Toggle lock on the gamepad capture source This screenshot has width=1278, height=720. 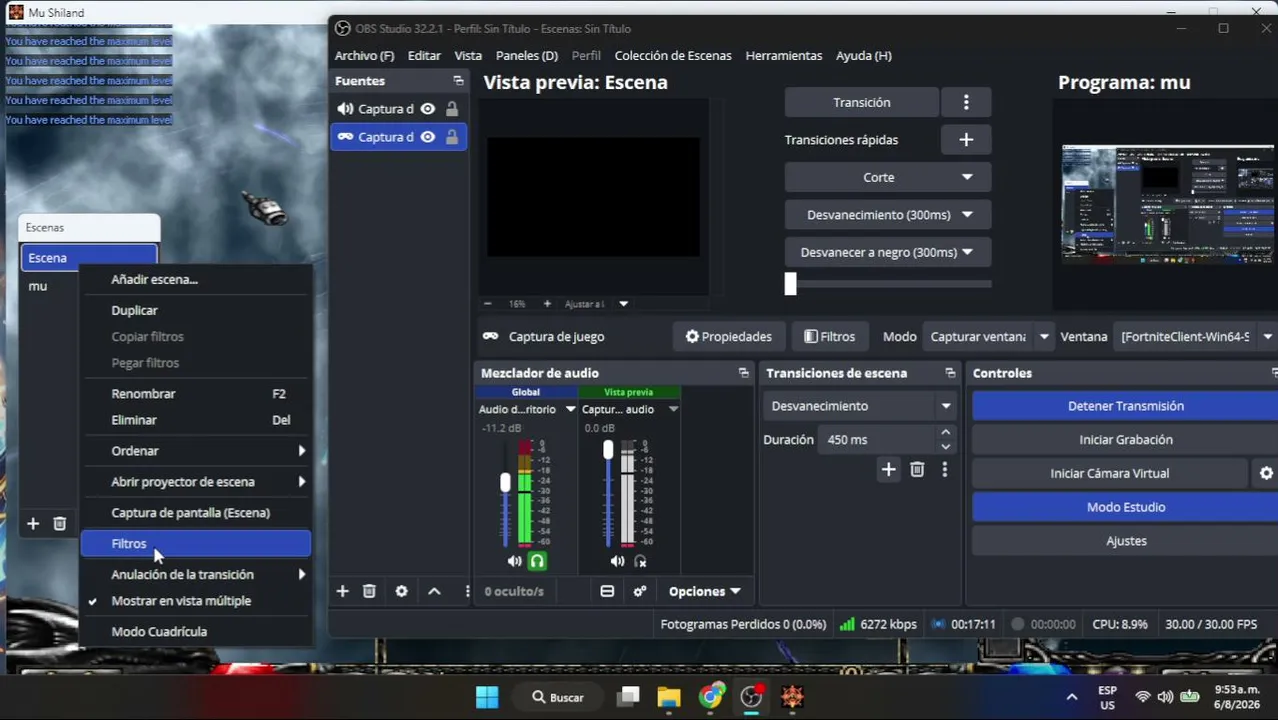click(452, 137)
